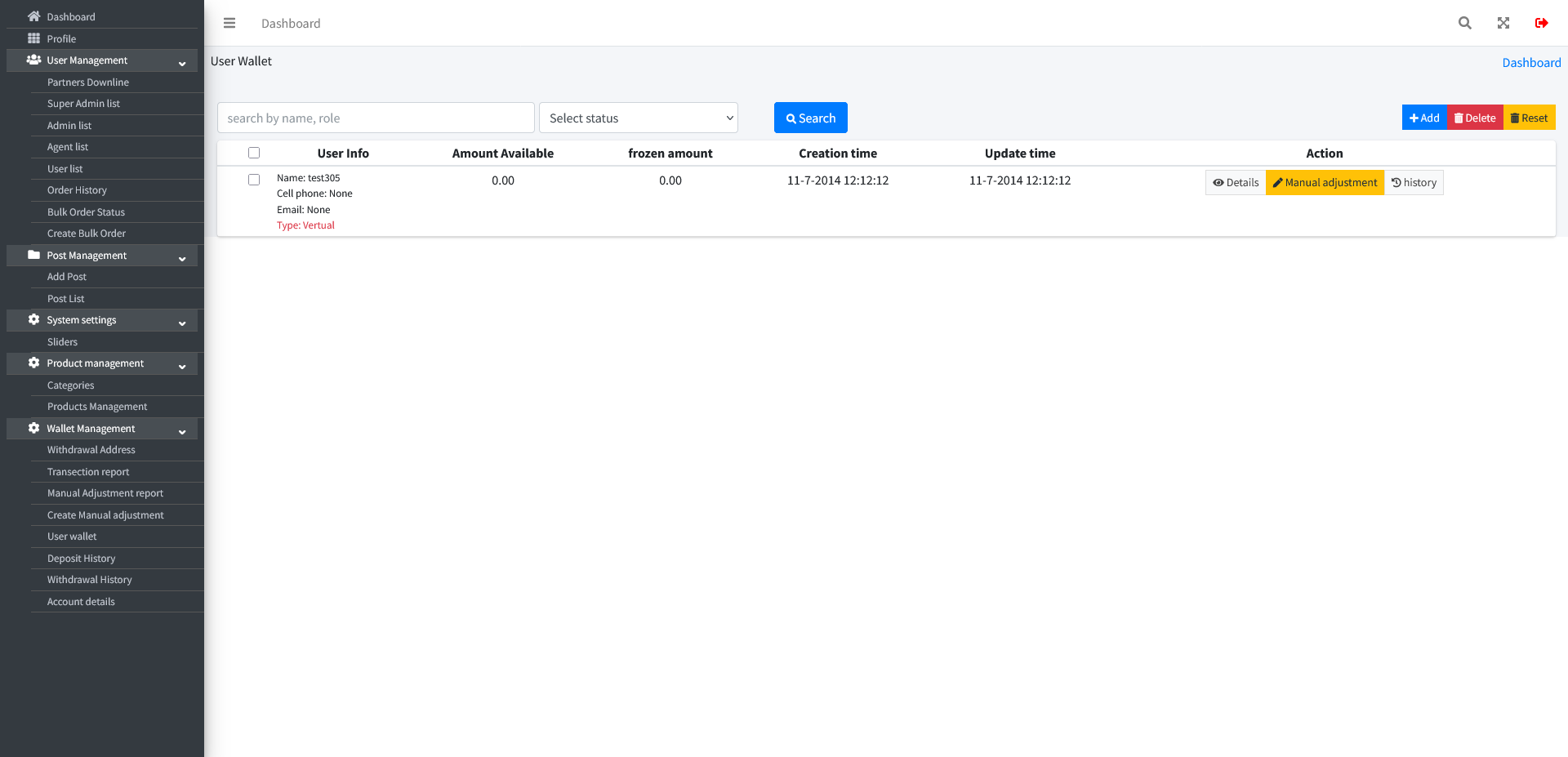Open the Sliders settings
The image size is (1568, 757).
tap(62, 341)
